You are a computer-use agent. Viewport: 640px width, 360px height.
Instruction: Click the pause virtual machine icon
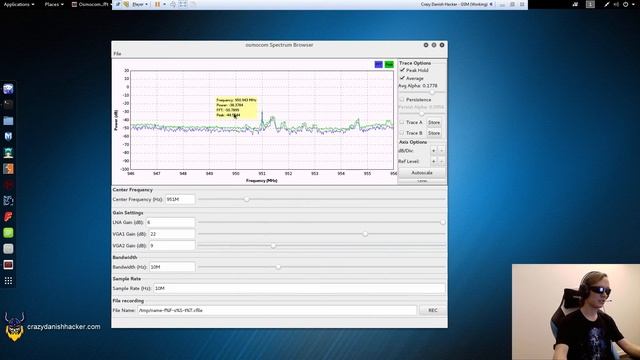pos(157,4)
